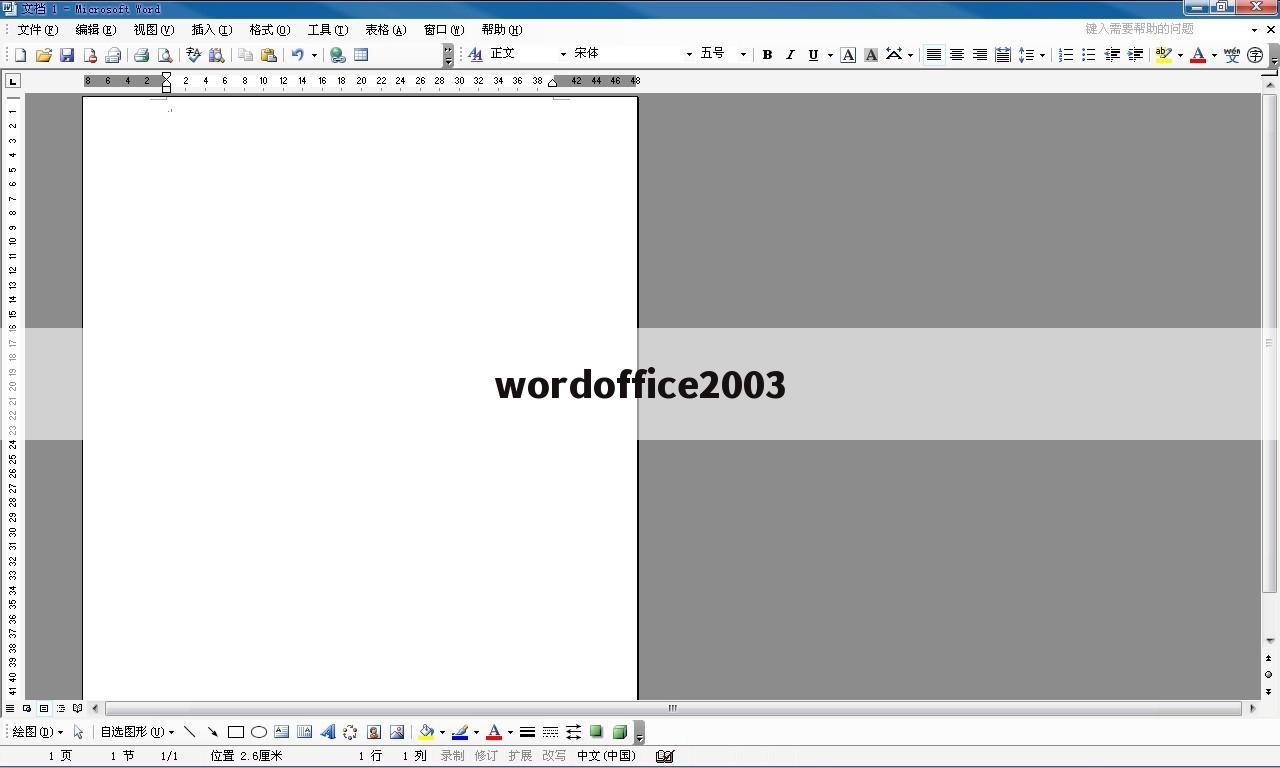Align text to the right
1280x768 pixels.
pos(979,55)
